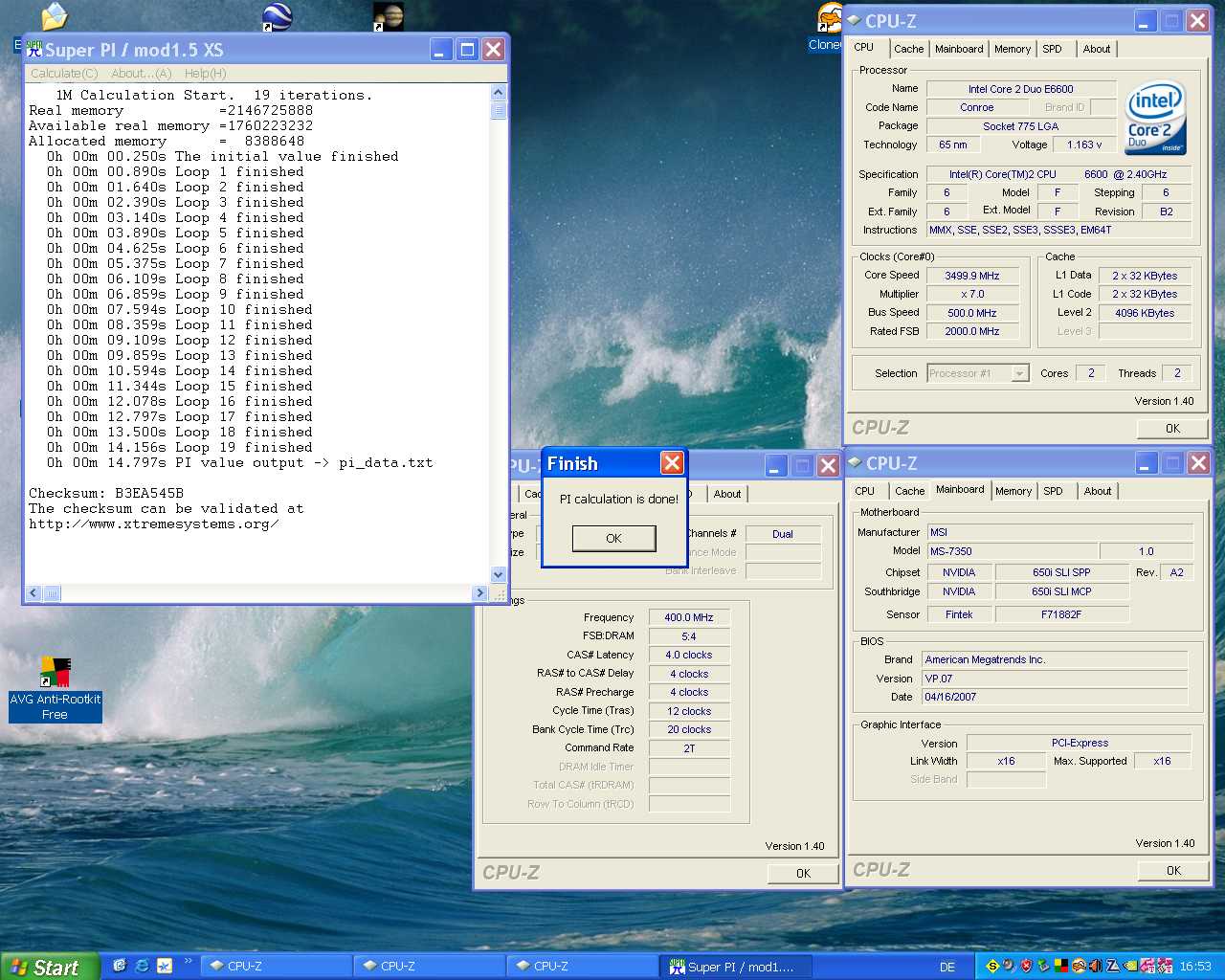Select Memory tab in top CPU-Z window

(x=1013, y=49)
